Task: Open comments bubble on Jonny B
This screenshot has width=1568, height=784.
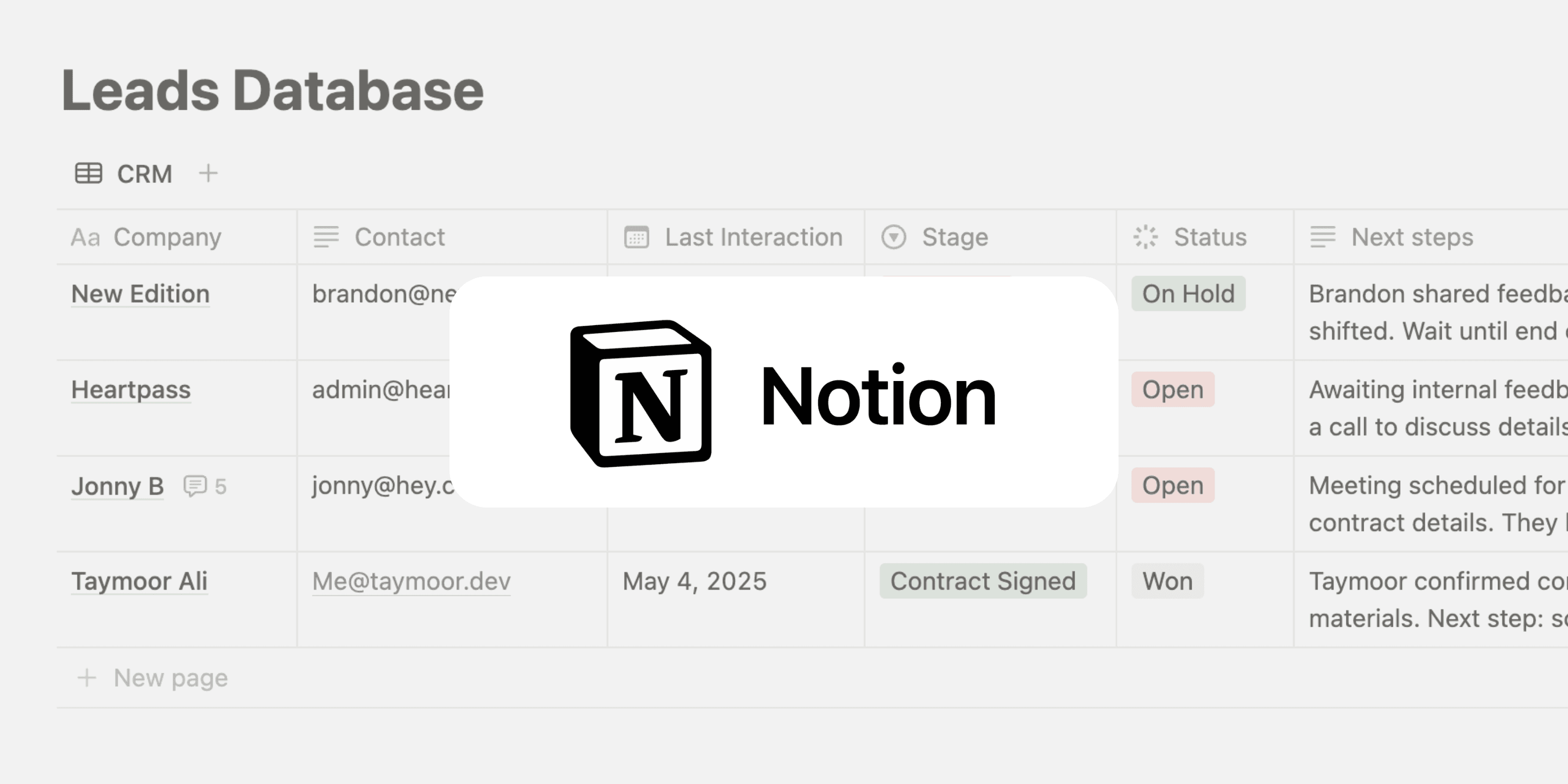Action: pos(204,487)
